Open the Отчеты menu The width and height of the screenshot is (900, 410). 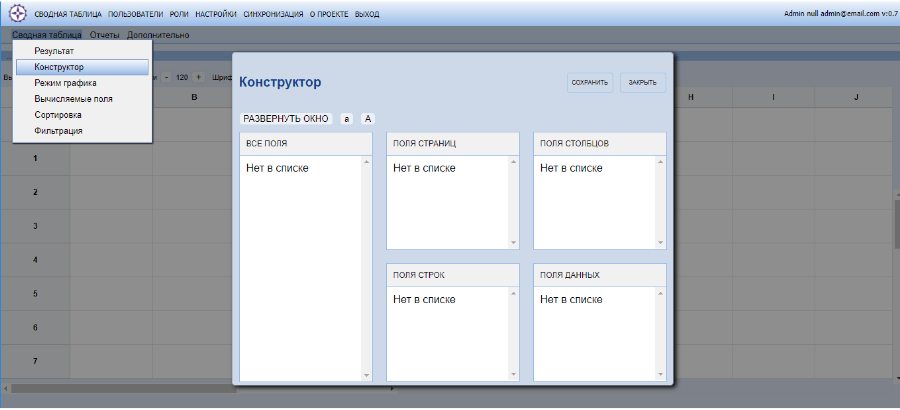coord(104,35)
